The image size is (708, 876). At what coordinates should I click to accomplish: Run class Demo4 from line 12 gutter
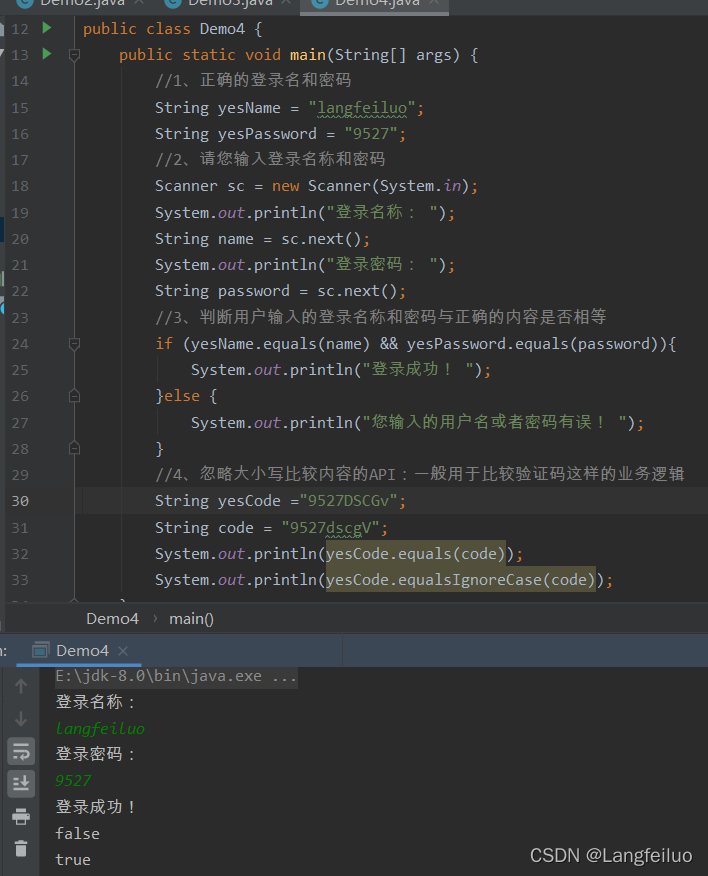(x=47, y=28)
